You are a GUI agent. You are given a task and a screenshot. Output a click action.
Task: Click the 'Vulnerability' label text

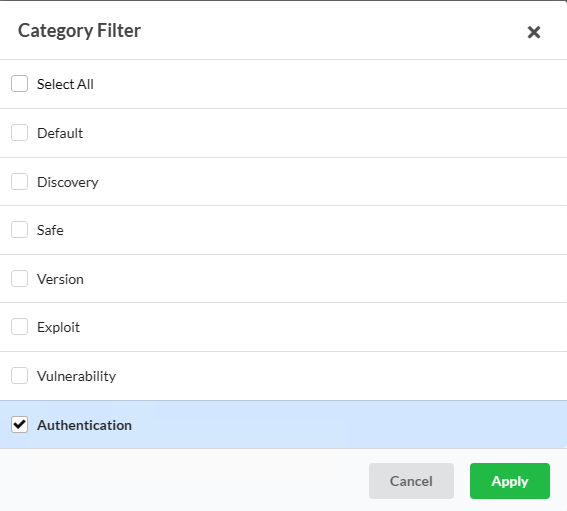pos(77,376)
